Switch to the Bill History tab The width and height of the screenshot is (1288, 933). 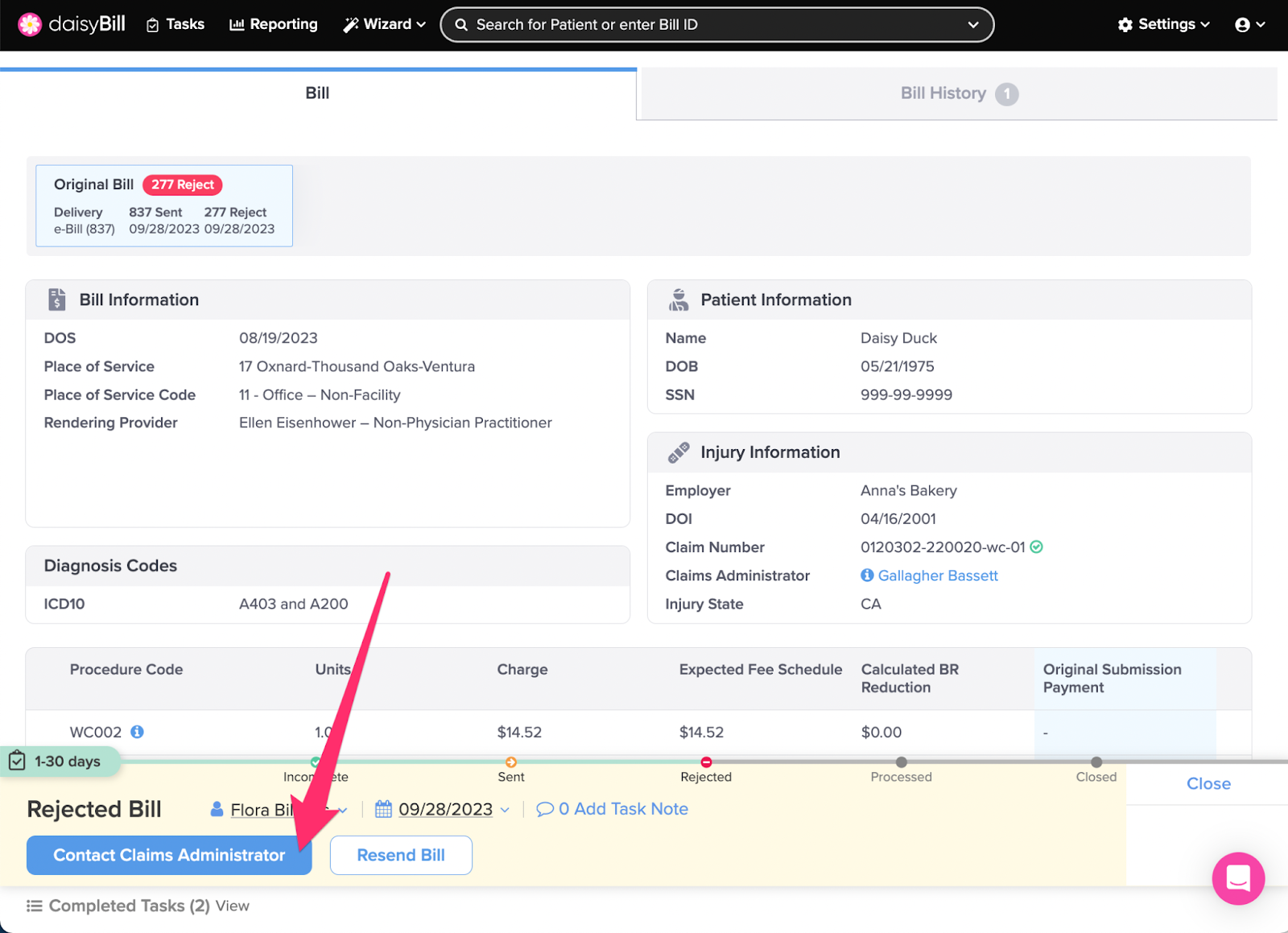point(957,94)
